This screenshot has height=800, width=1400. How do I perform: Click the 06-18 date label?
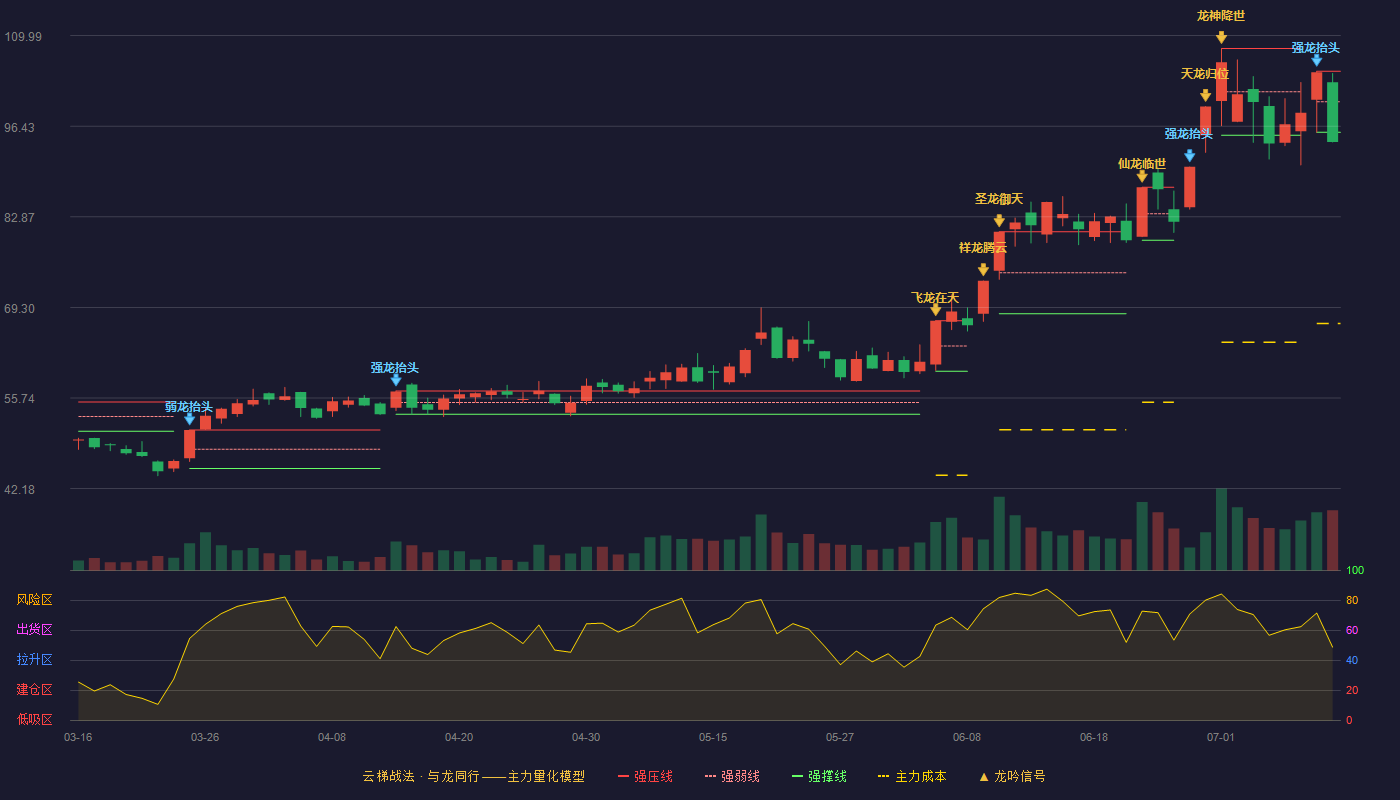[1094, 737]
